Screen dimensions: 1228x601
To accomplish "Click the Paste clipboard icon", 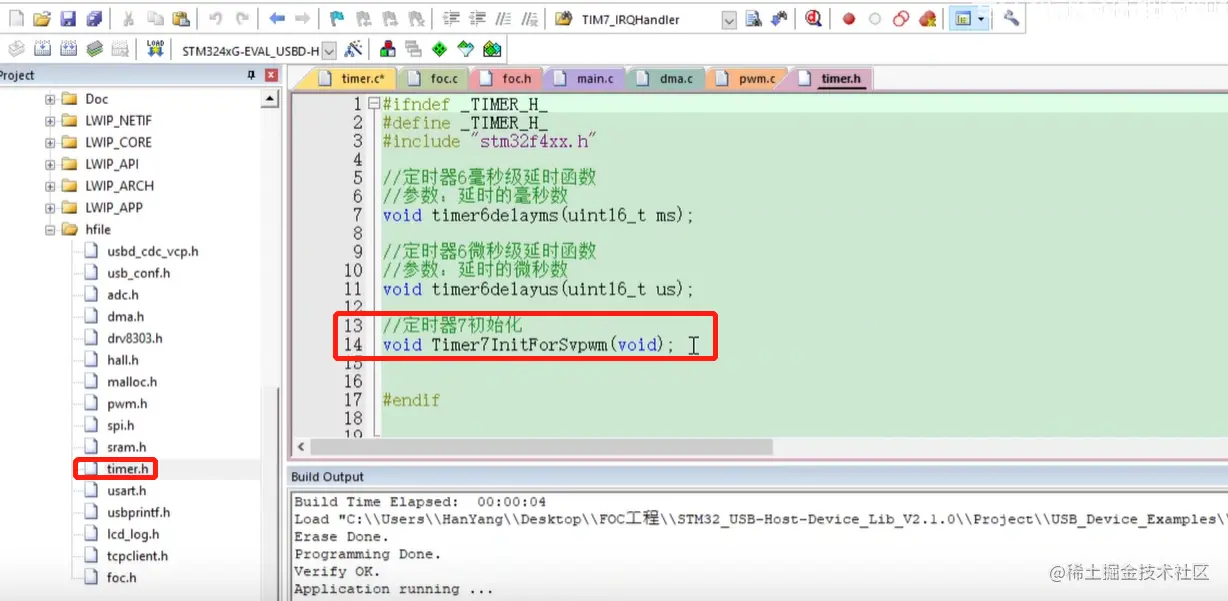I will click(181, 18).
